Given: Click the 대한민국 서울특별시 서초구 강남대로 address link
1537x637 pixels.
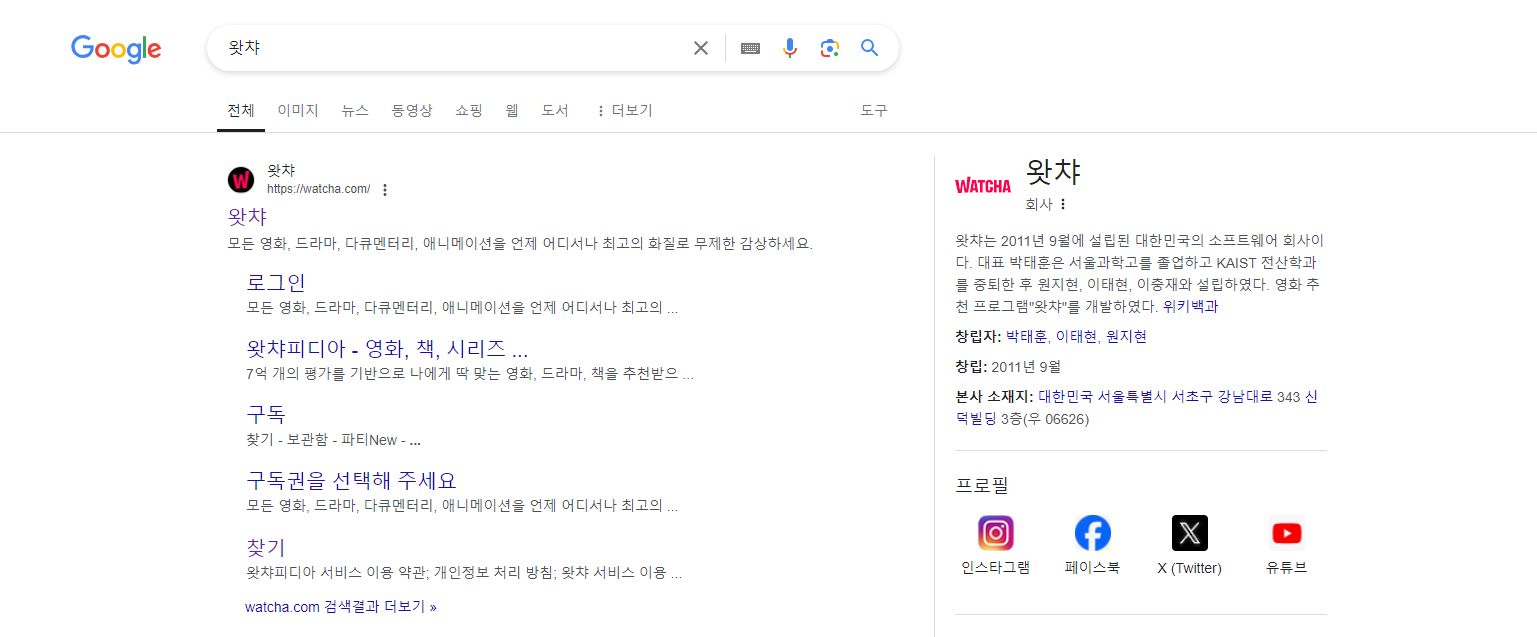Looking at the screenshot, I should [x=1155, y=397].
